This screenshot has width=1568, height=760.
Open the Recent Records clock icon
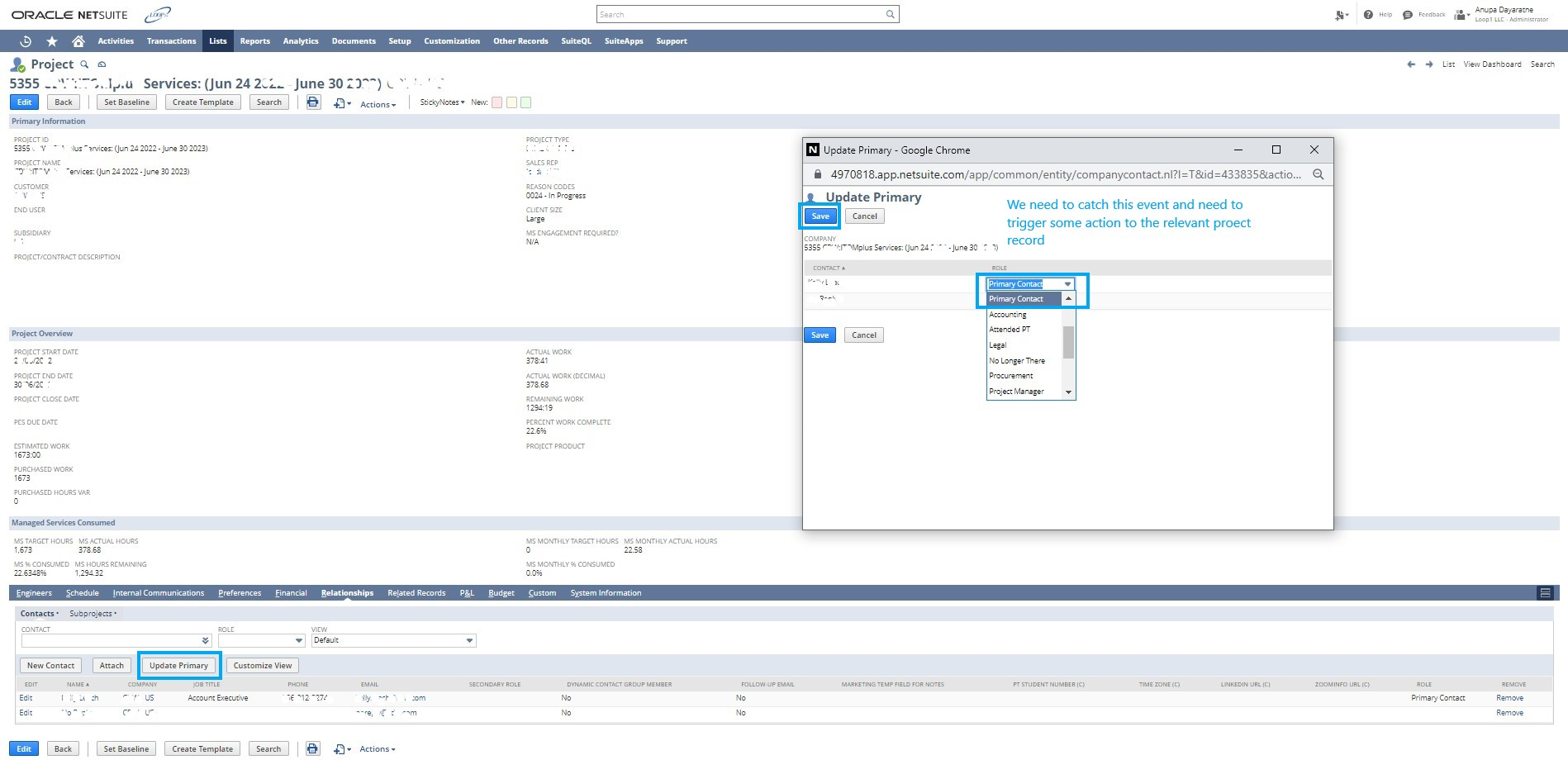pos(26,41)
